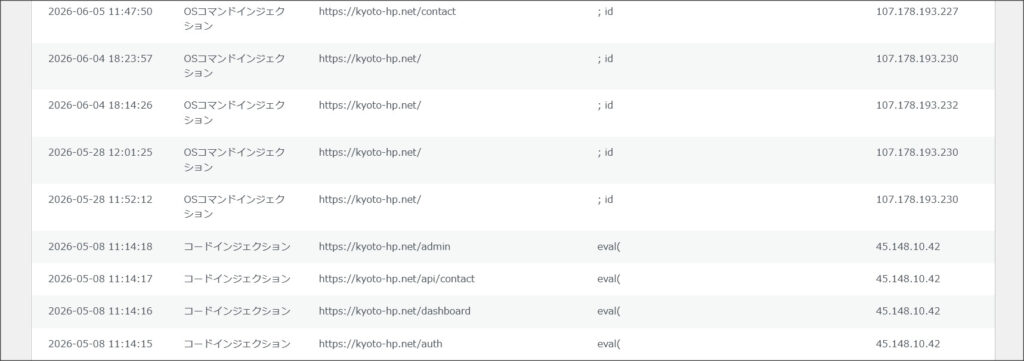Image resolution: width=1024 pixels, height=361 pixels.
Task: Select the 2026-05-28 11:52:12 log entry
Action: [513, 207]
